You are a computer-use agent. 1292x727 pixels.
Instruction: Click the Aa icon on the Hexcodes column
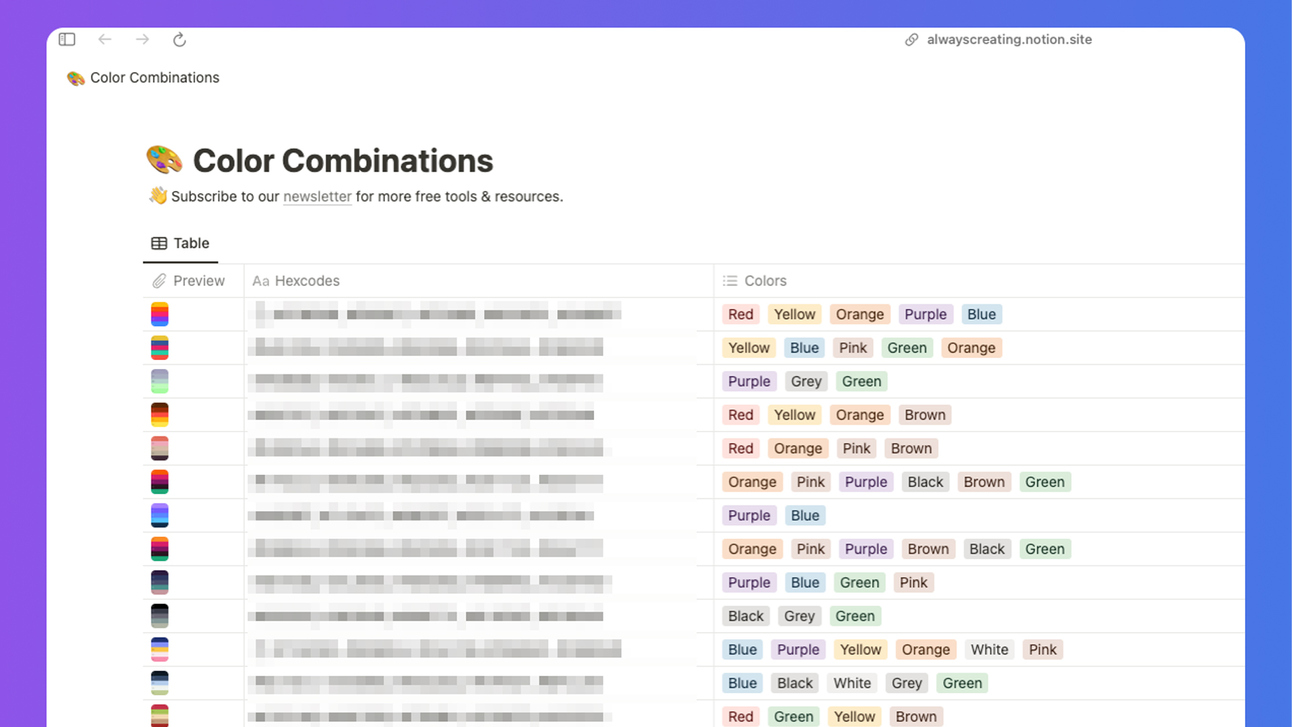point(261,281)
